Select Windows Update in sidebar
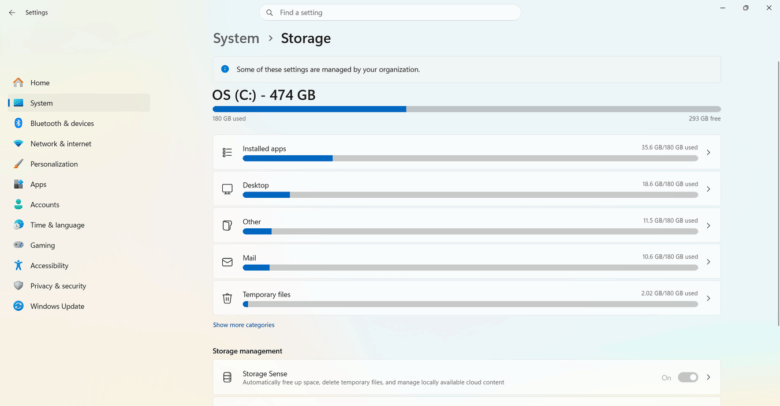The height and width of the screenshot is (406, 780). 79,306
